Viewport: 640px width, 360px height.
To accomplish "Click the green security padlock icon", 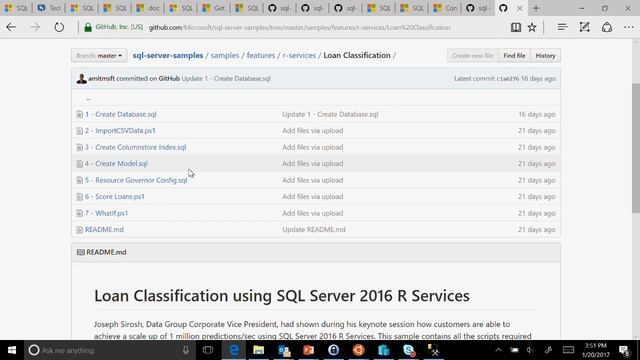I will (88, 27).
